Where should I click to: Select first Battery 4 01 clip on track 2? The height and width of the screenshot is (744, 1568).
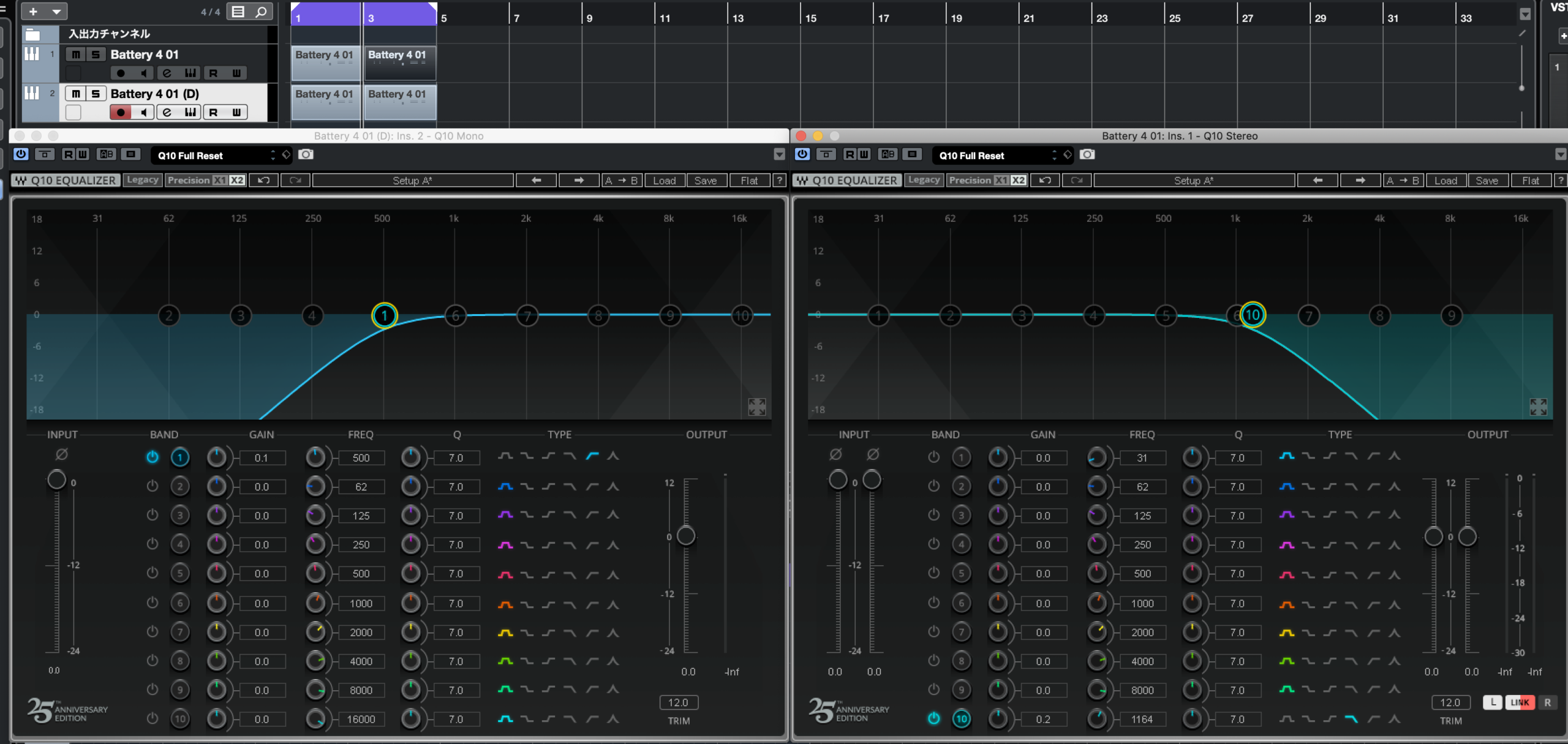[325, 102]
